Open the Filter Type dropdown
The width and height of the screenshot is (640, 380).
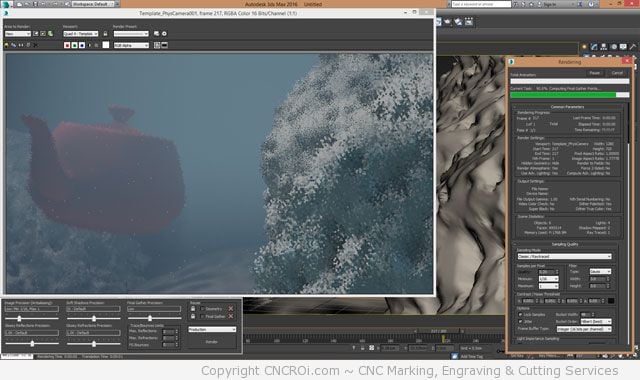coord(600,272)
